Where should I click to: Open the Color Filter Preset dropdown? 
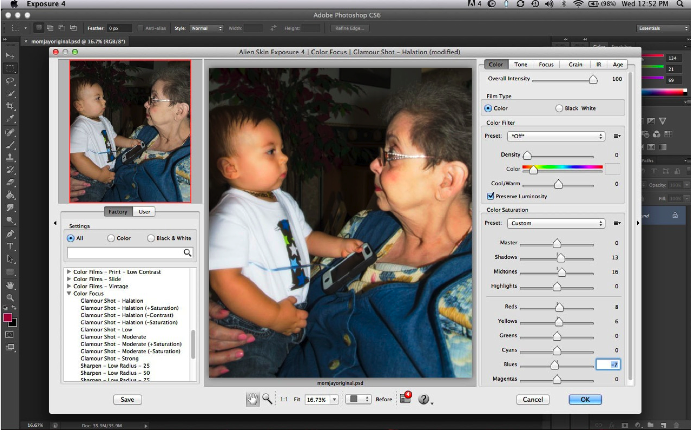[x=556, y=136]
